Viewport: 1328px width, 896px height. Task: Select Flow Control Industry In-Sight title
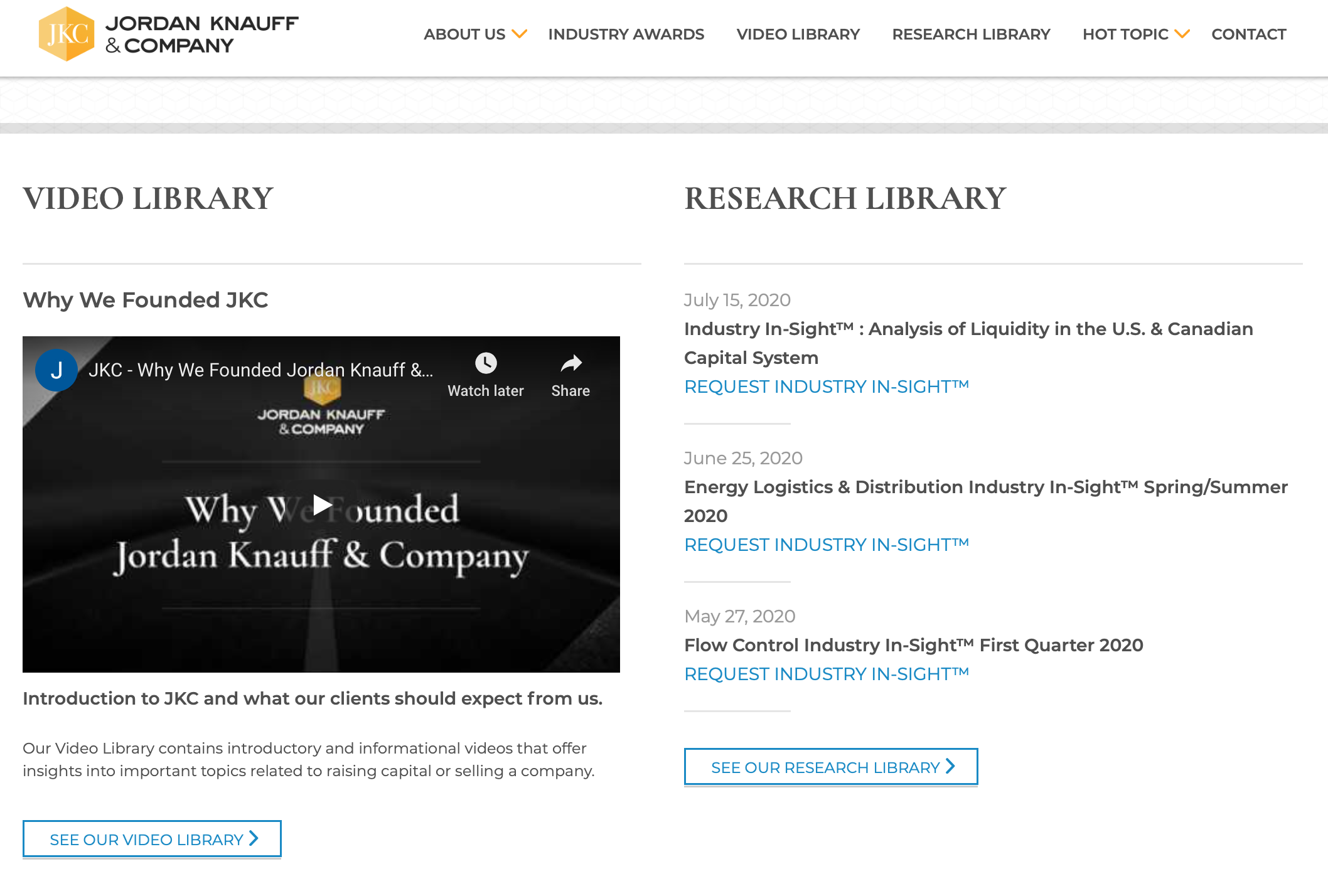[x=914, y=645]
